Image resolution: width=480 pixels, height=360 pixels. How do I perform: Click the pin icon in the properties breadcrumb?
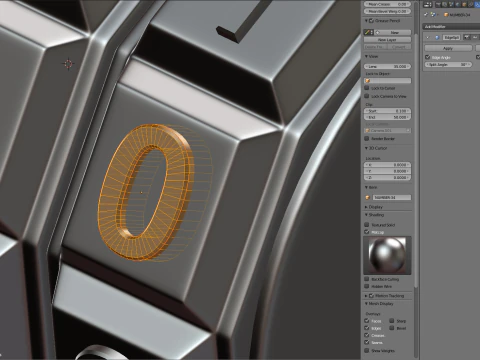(x=426, y=14)
